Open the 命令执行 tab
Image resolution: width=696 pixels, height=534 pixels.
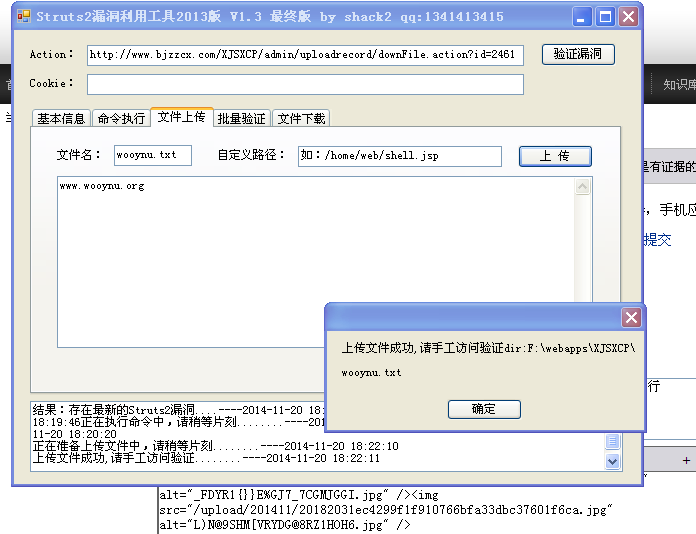121,119
